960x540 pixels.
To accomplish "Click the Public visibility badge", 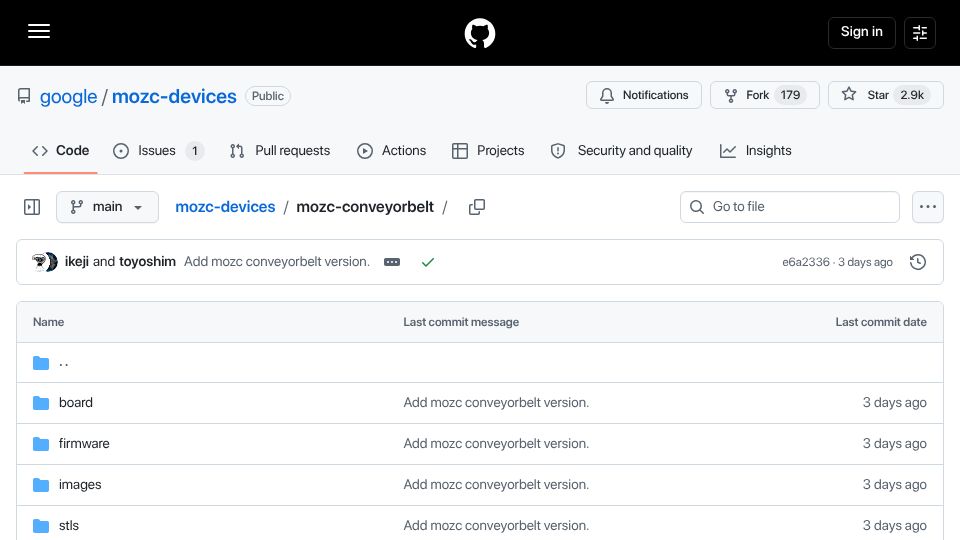I will pyautogui.click(x=268, y=96).
